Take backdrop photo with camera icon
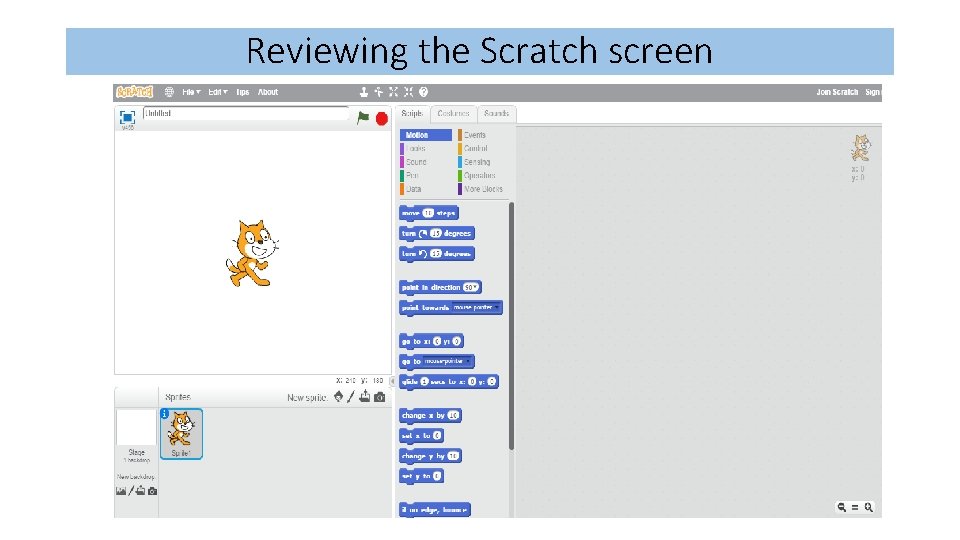The height and width of the screenshot is (540, 960). pos(152,491)
